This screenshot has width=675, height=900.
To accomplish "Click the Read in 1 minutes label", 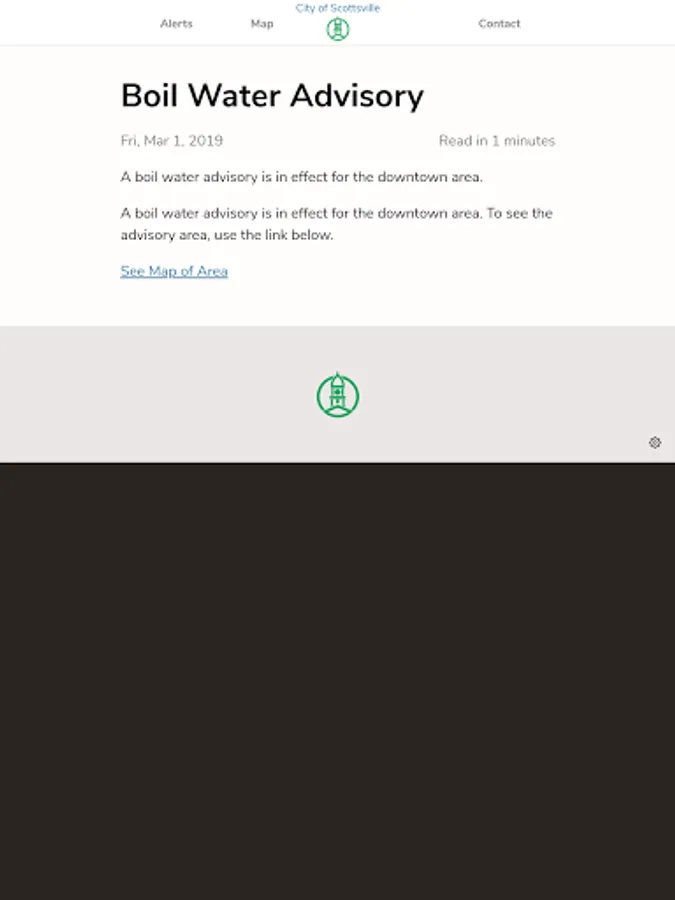I will pos(497,141).
